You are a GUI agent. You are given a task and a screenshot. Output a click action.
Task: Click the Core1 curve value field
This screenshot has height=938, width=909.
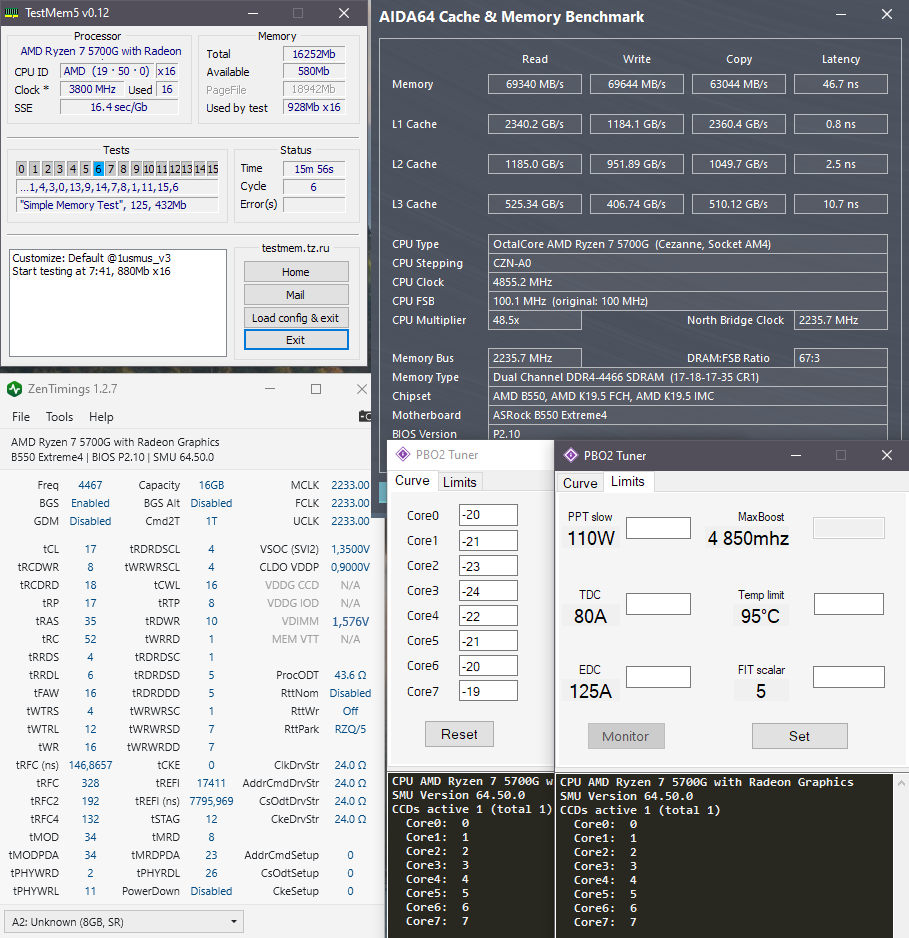coord(488,541)
